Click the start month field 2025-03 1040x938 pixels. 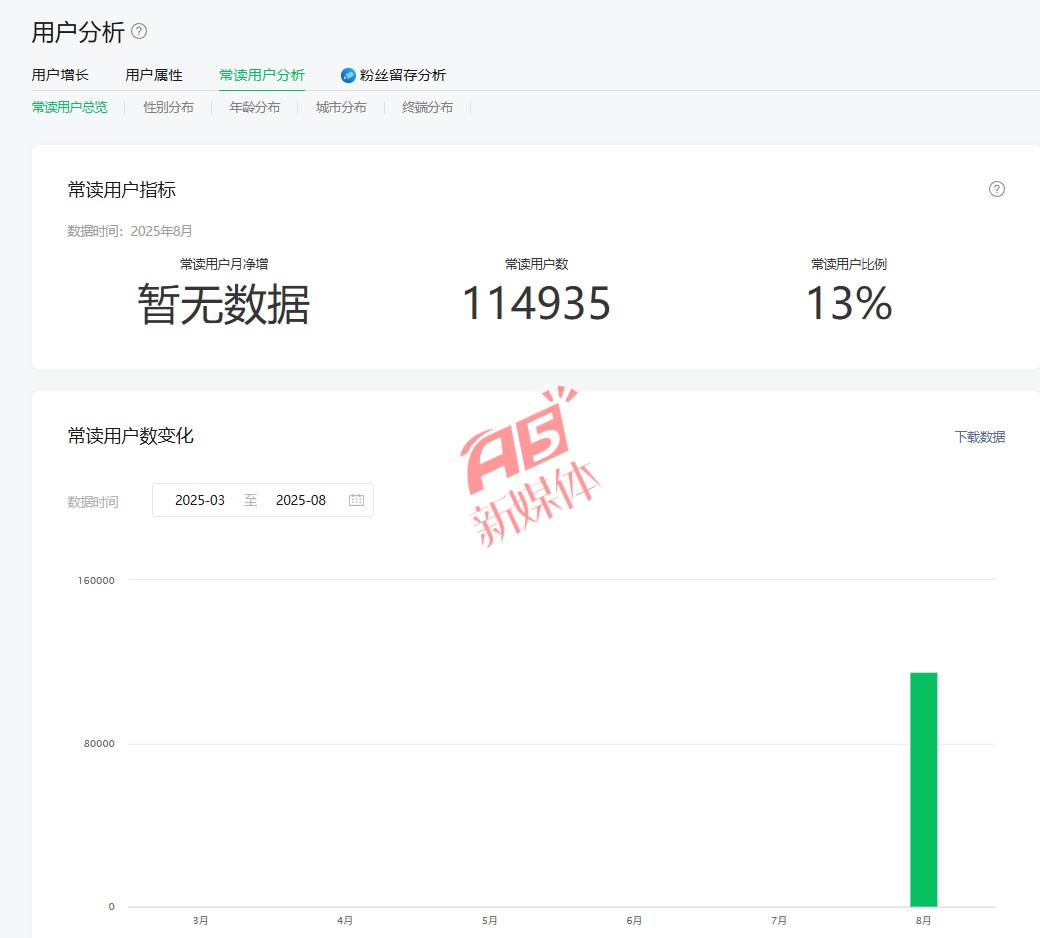tap(200, 500)
